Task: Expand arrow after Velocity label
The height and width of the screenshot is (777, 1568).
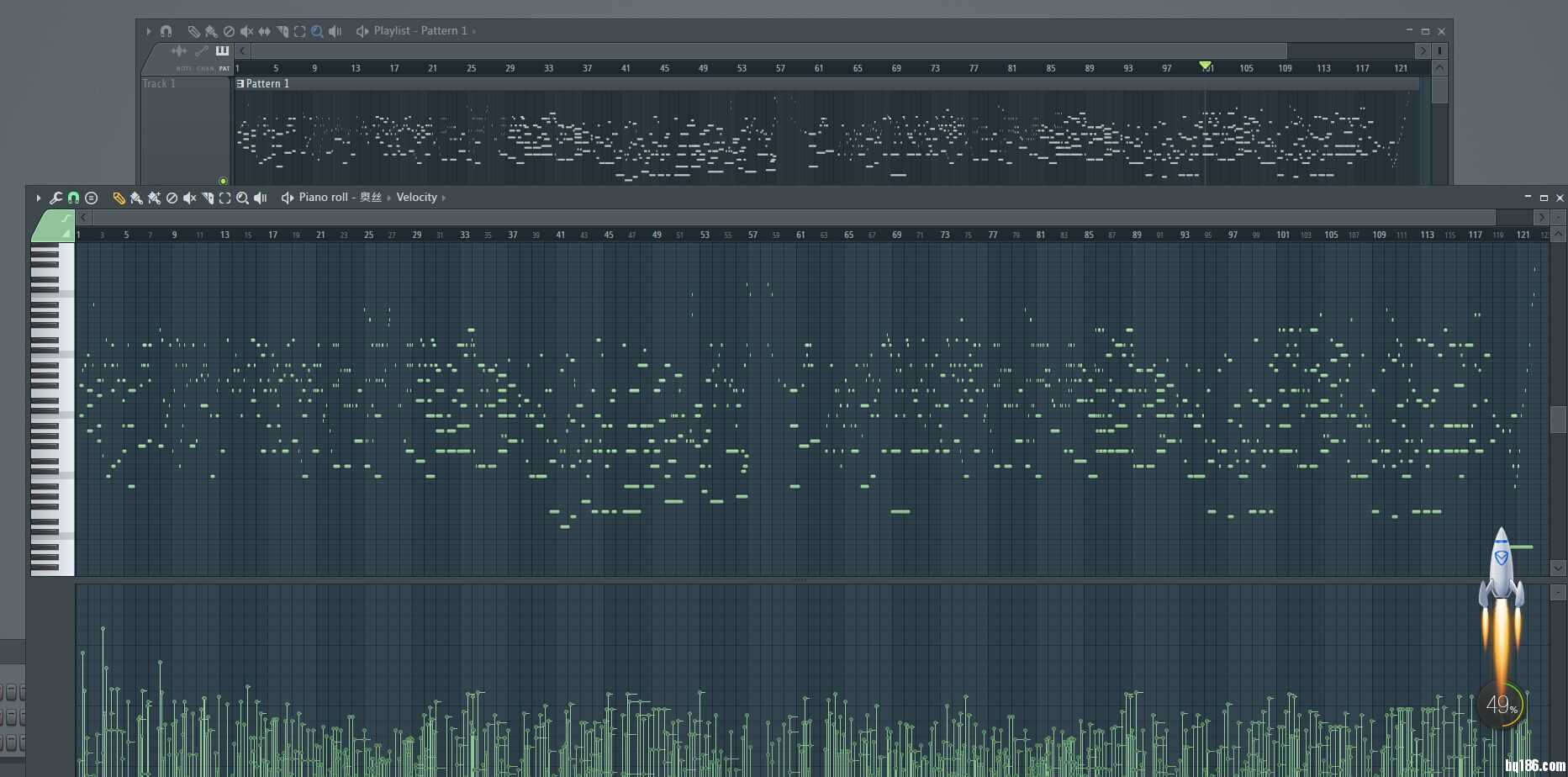Action: coord(444,198)
